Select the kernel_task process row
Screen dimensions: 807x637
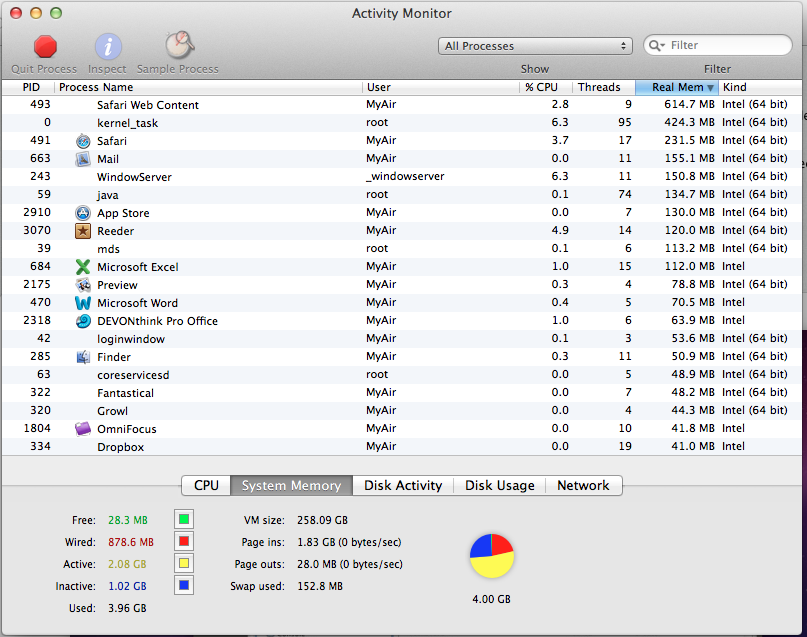401,122
